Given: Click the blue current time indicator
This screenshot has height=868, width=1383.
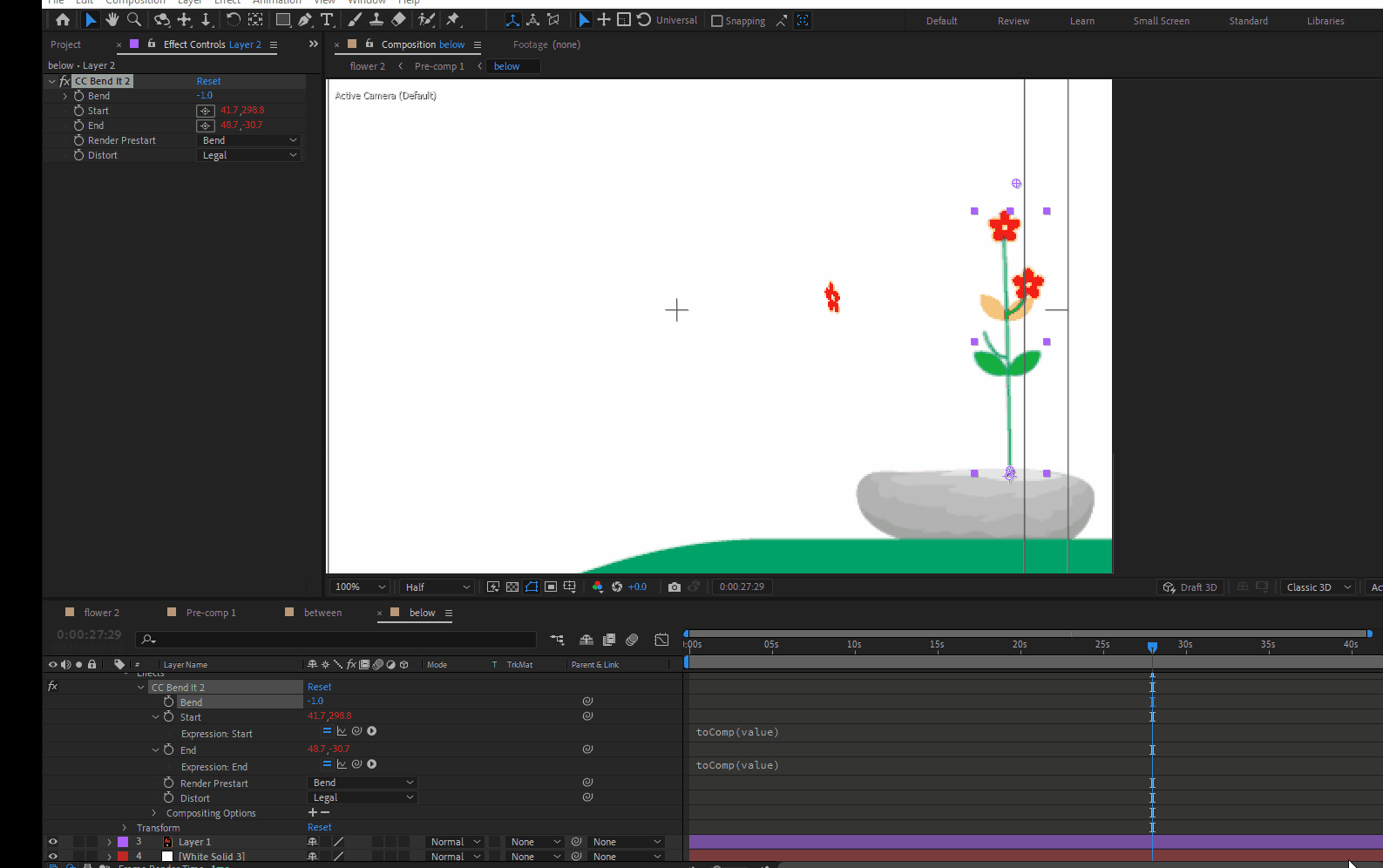Looking at the screenshot, I should 1152,647.
